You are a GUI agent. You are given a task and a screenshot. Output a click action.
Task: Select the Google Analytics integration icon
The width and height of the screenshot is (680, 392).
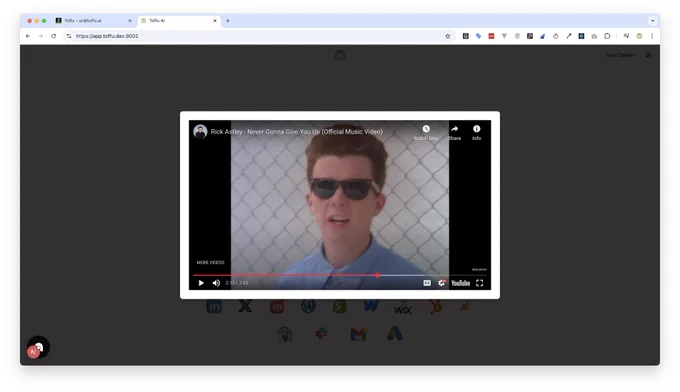[464, 306]
